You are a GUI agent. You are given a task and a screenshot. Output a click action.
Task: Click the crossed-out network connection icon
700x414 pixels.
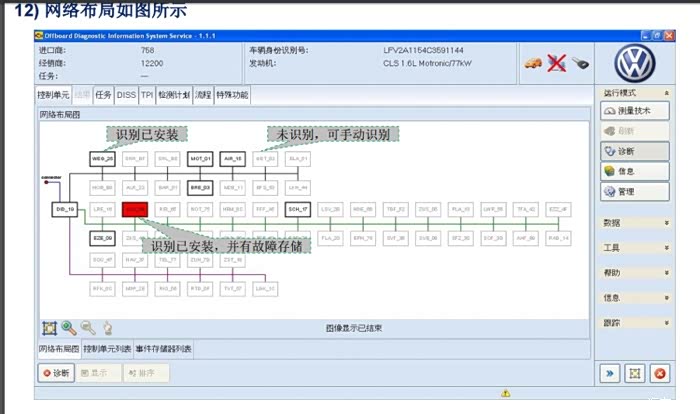556,63
